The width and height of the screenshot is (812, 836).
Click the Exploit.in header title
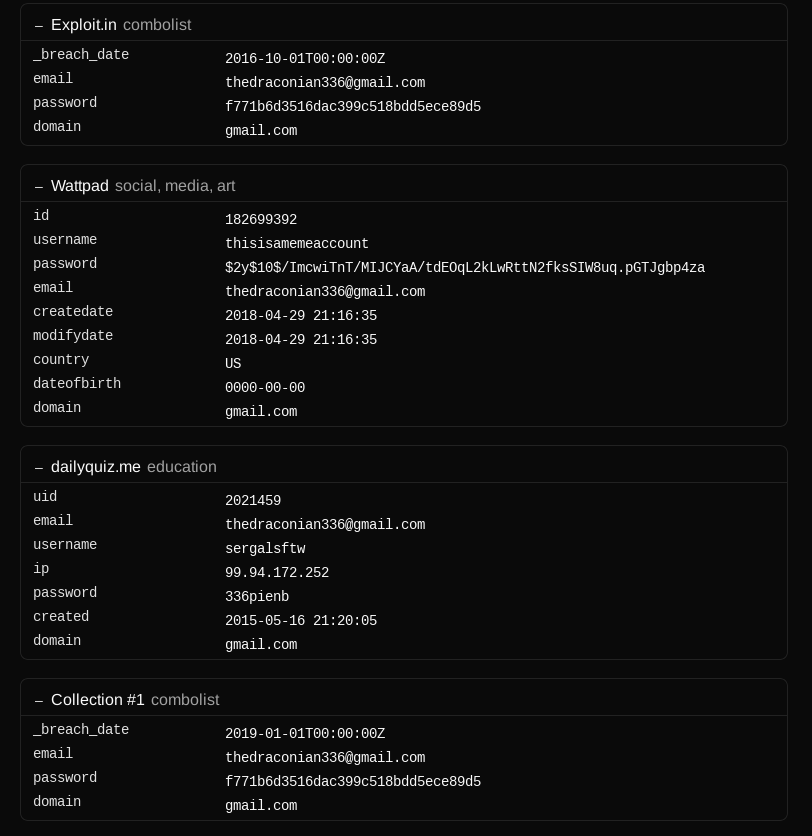click(x=84, y=25)
